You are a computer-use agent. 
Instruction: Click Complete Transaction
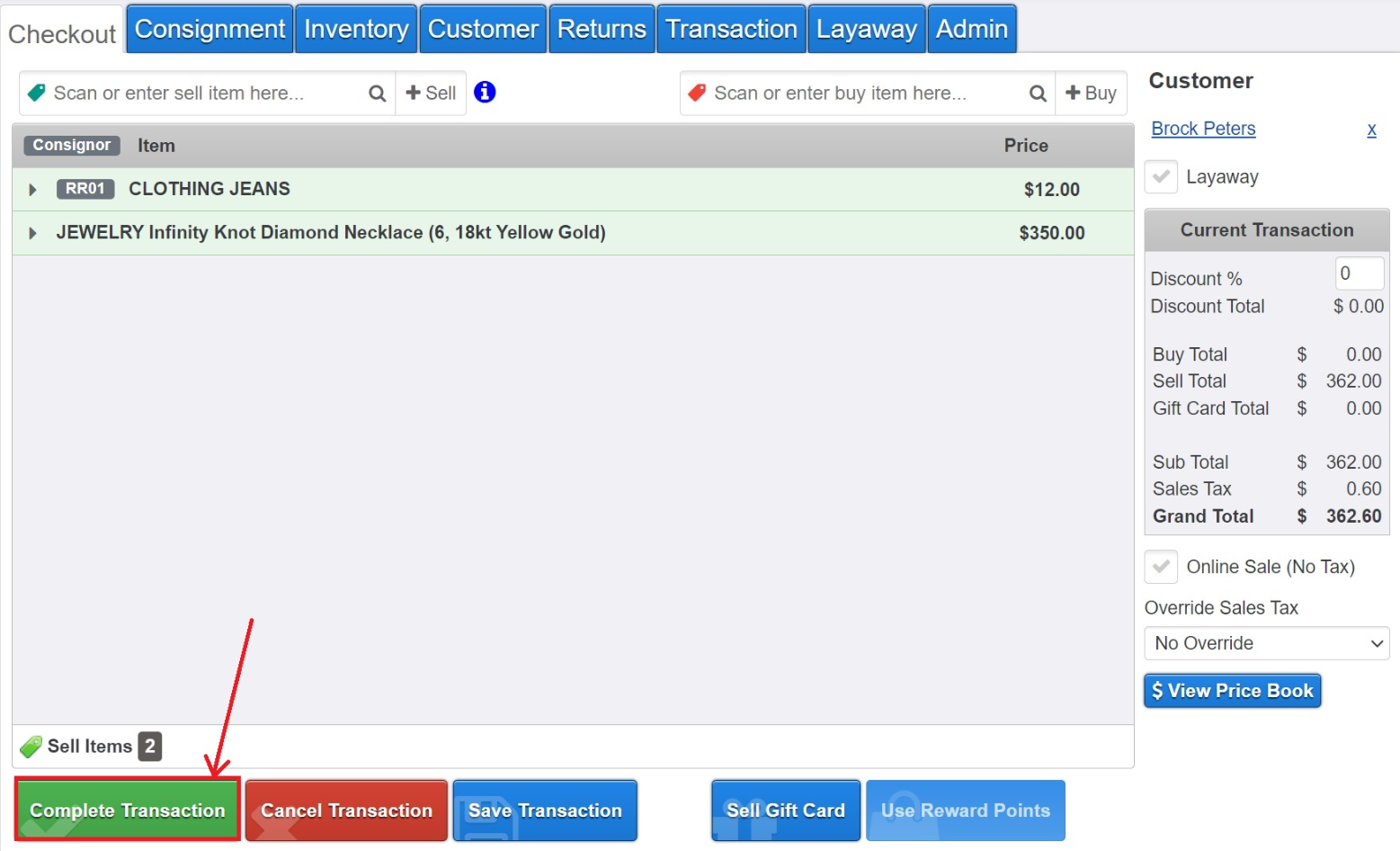pos(126,810)
